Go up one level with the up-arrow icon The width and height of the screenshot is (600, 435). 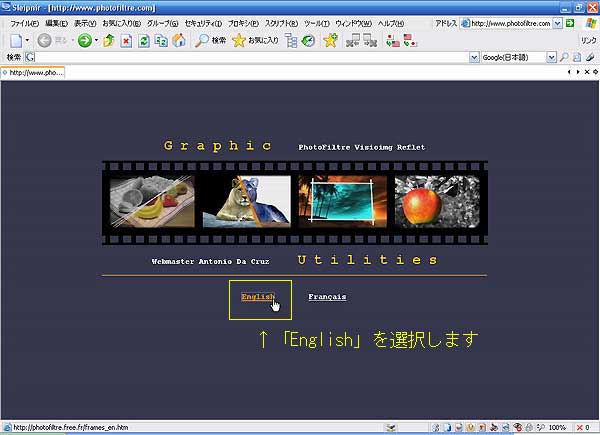[109, 40]
